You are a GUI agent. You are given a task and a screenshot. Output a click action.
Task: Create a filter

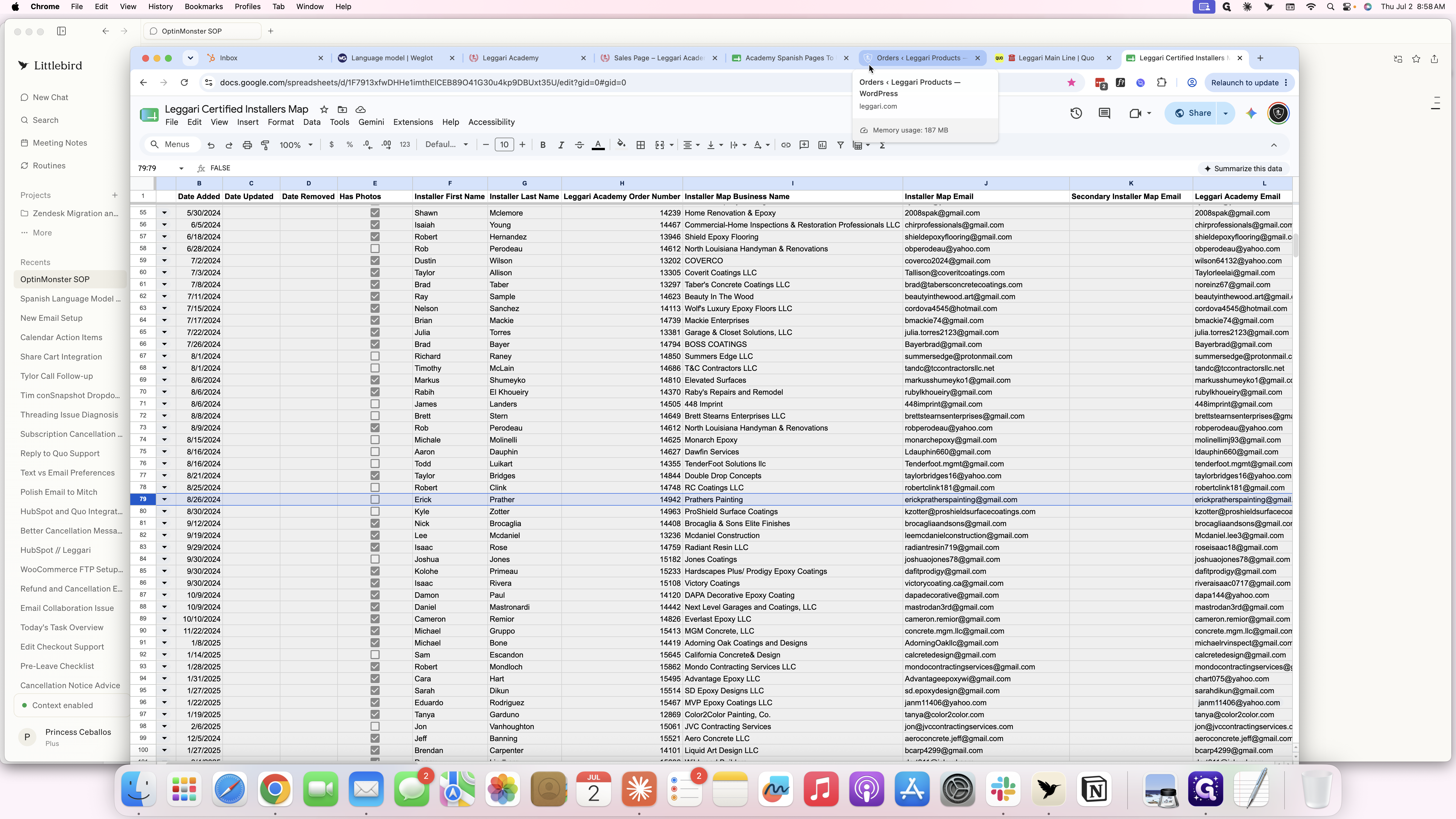(841, 145)
